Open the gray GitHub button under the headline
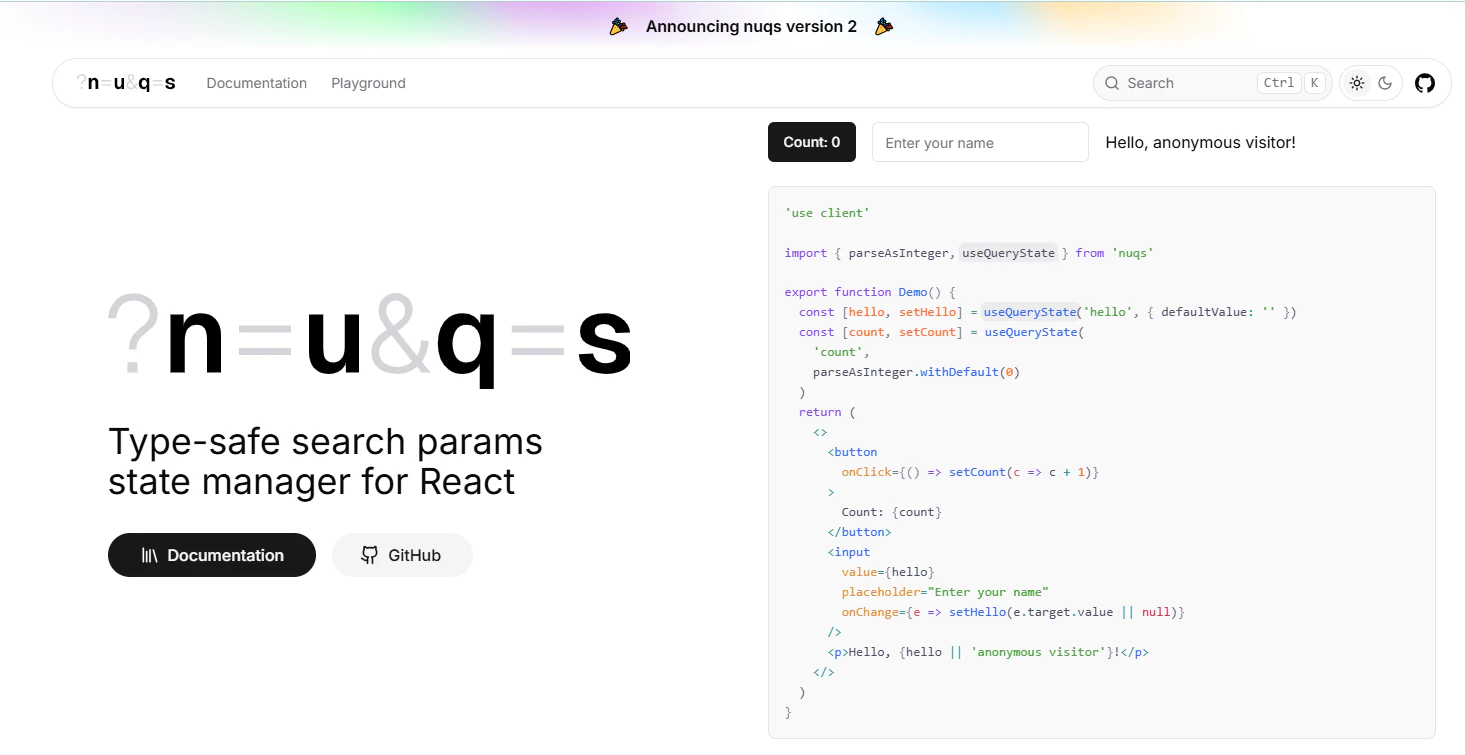 402,555
